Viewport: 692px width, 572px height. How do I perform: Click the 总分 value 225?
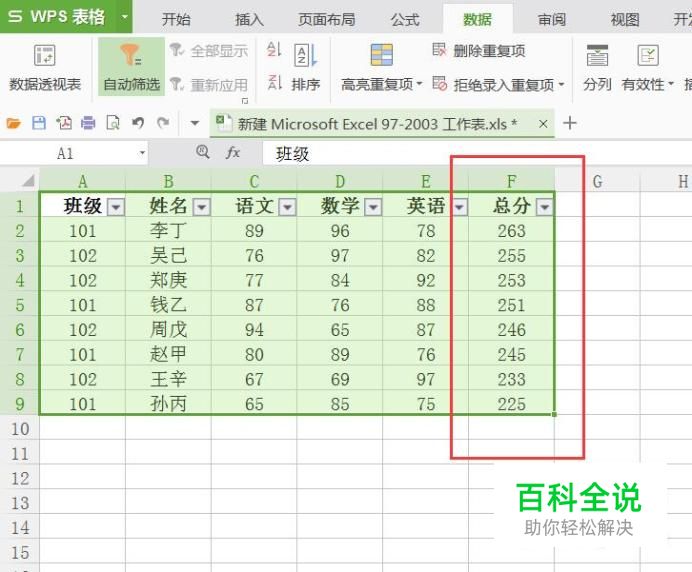tap(511, 403)
